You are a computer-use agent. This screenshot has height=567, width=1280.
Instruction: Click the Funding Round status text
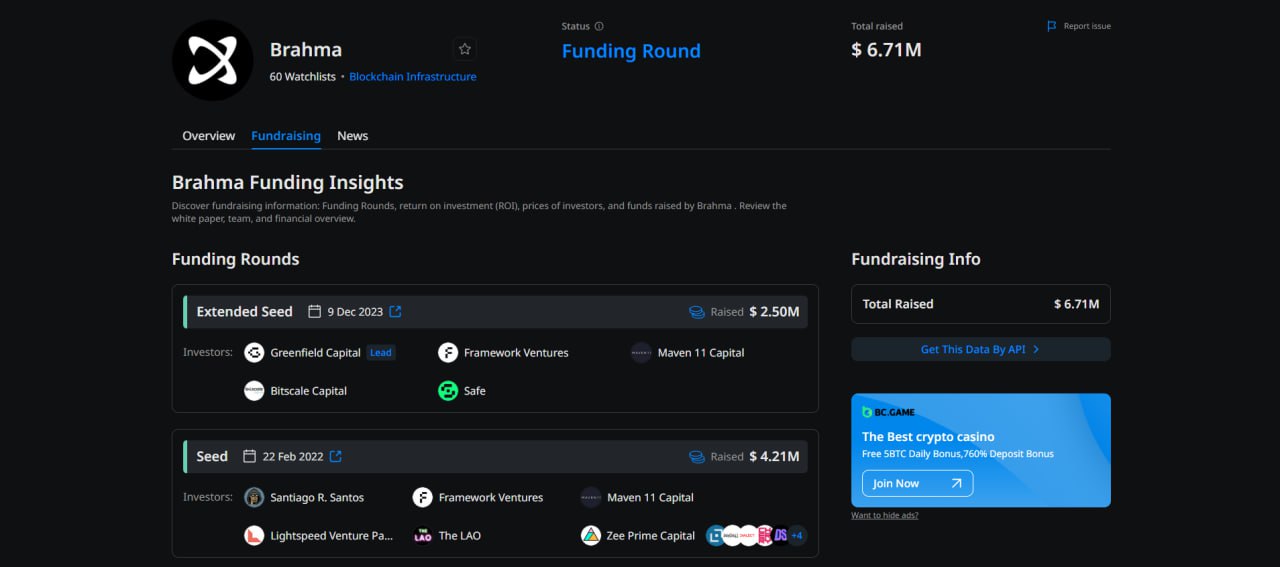[631, 51]
